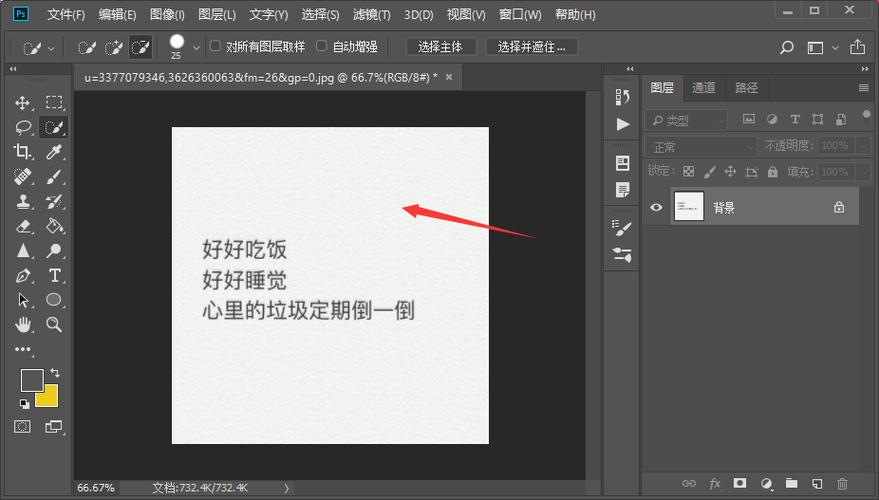Toggle lock transparent pixels
Screen dimensions: 879x500
(x=688, y=172)
